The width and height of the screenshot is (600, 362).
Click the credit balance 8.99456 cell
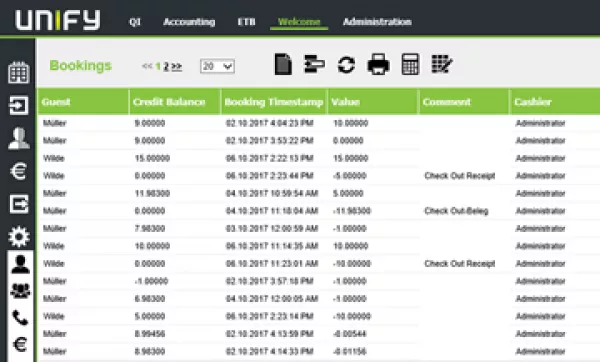point(150,334)
